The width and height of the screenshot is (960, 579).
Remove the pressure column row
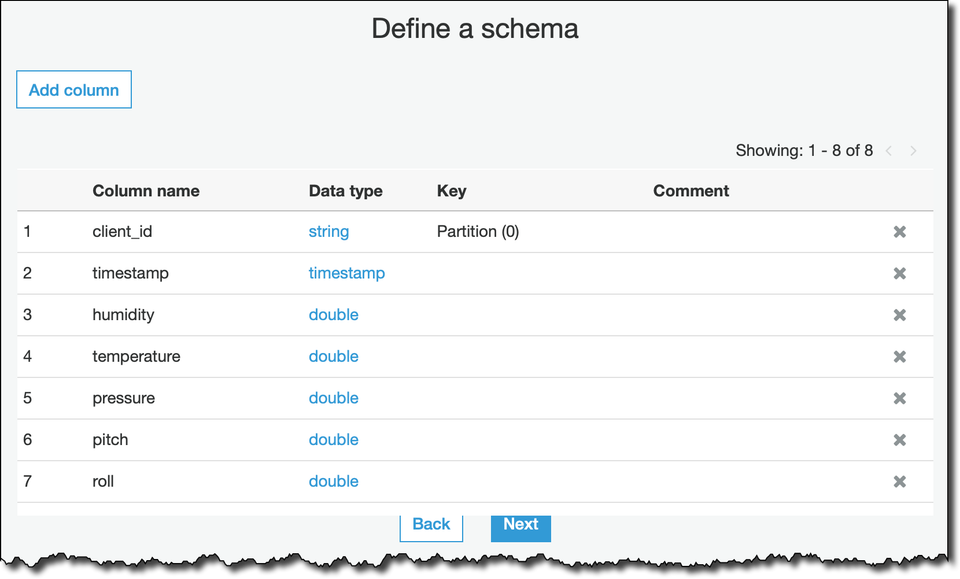pyautogui.click(x=899, y=399)
